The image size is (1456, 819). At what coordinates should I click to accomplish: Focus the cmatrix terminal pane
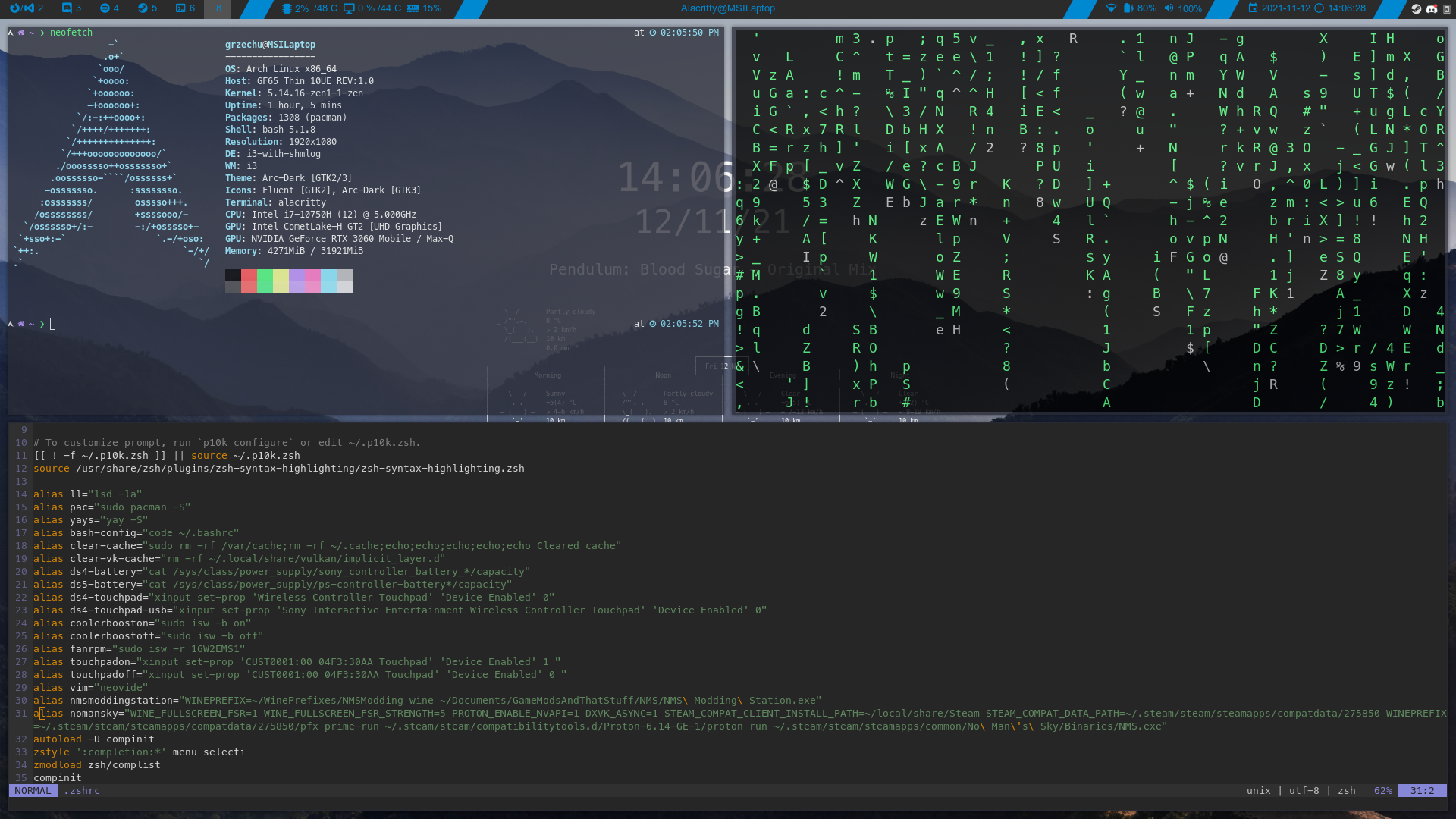point(1088,220)
